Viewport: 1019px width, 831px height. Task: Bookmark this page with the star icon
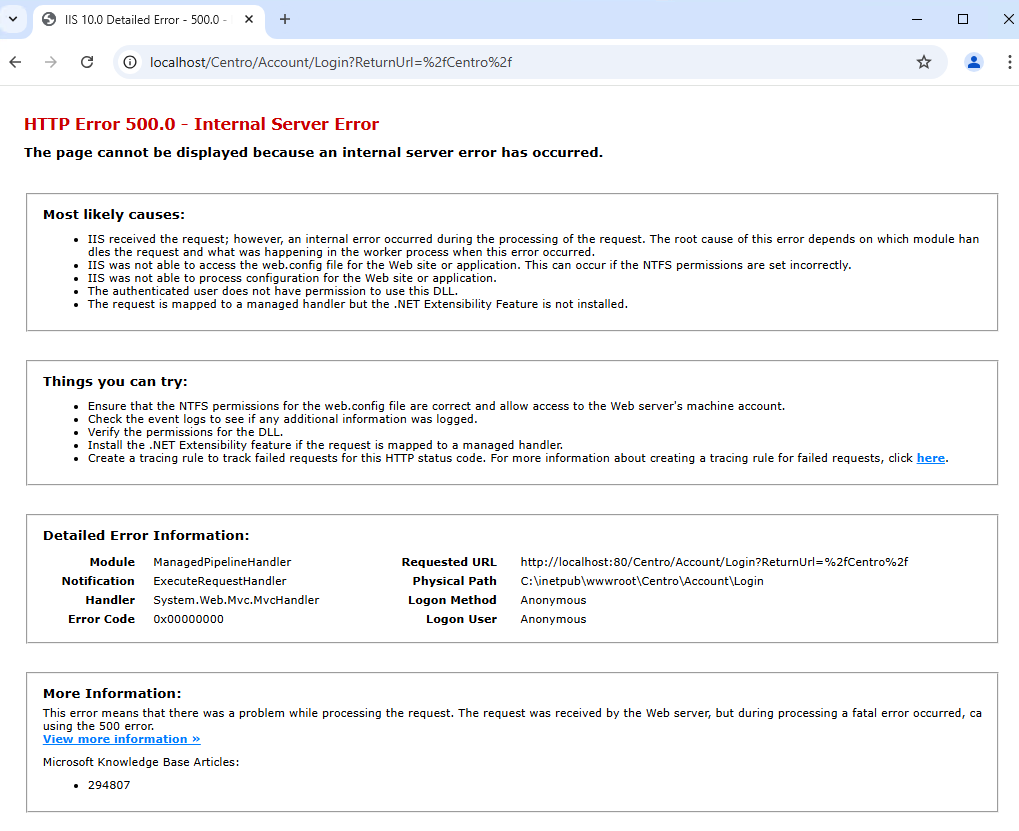923,62
